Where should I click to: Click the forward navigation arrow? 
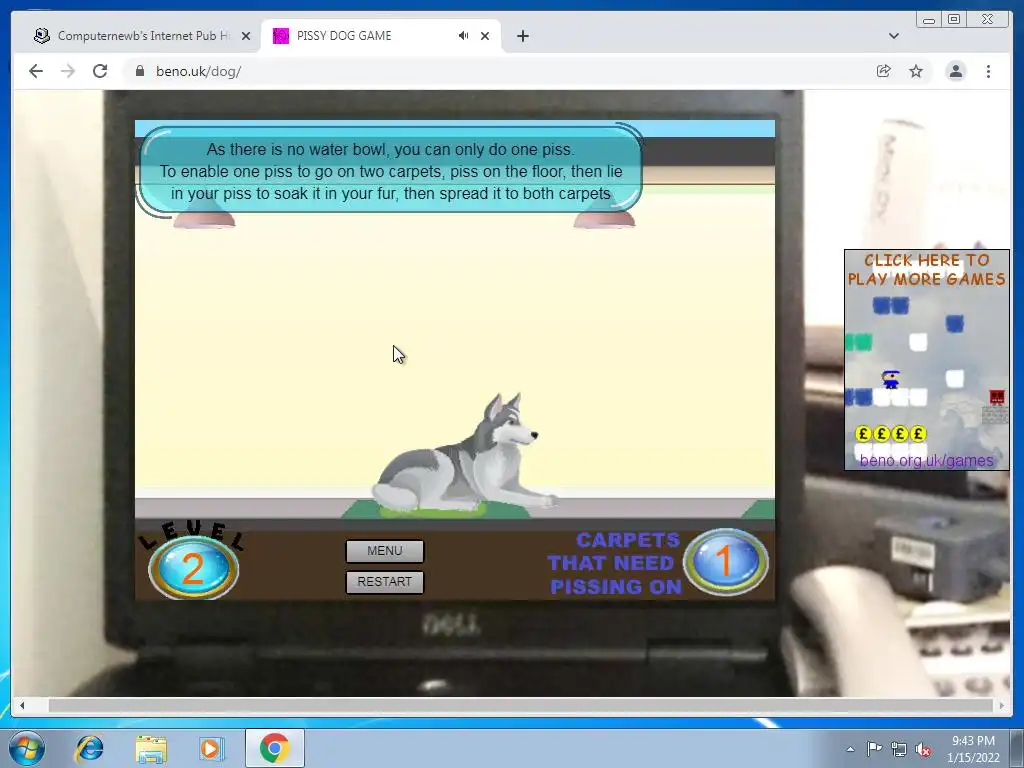pyautogui.click(x=68, y=71)
